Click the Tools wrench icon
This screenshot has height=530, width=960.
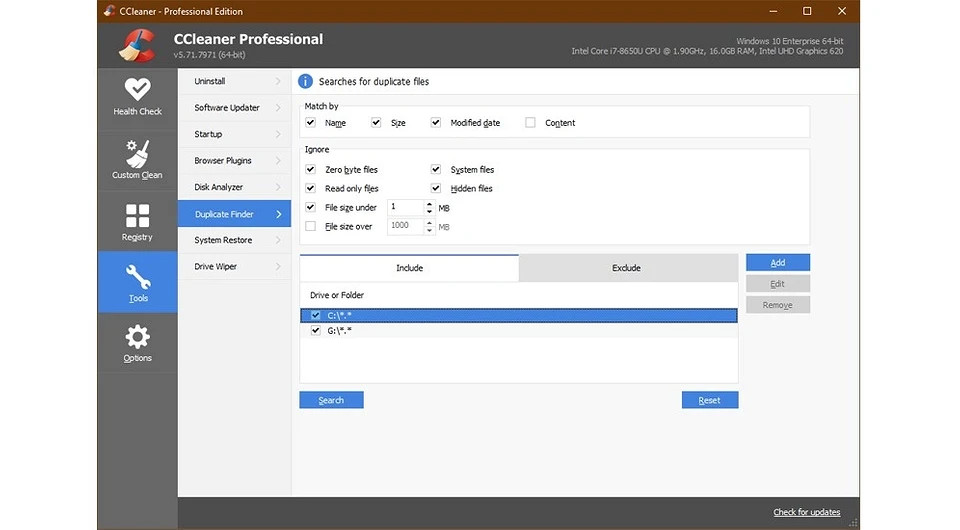tap(137, 276)
